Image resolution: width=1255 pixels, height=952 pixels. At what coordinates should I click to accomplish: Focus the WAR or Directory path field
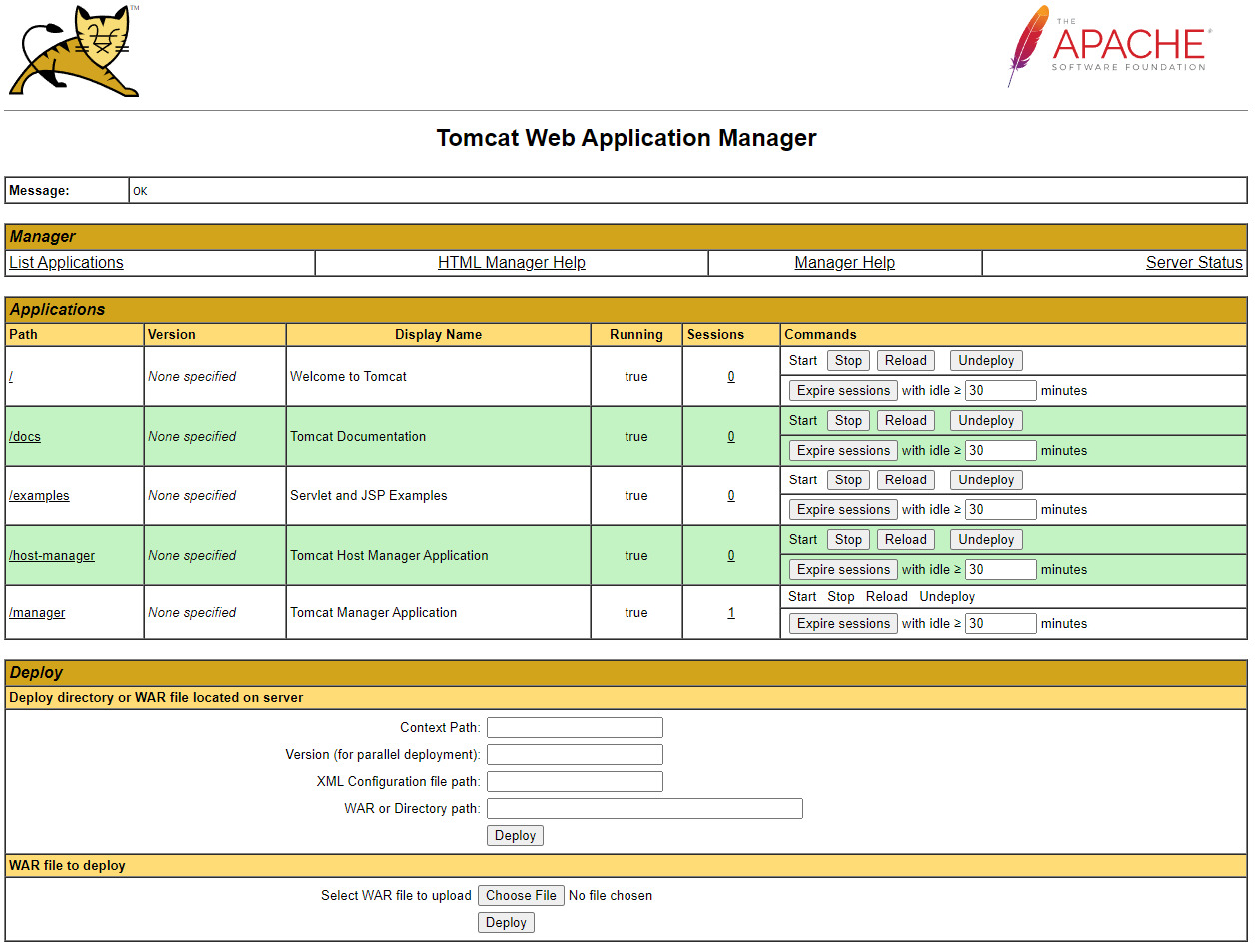644,809
